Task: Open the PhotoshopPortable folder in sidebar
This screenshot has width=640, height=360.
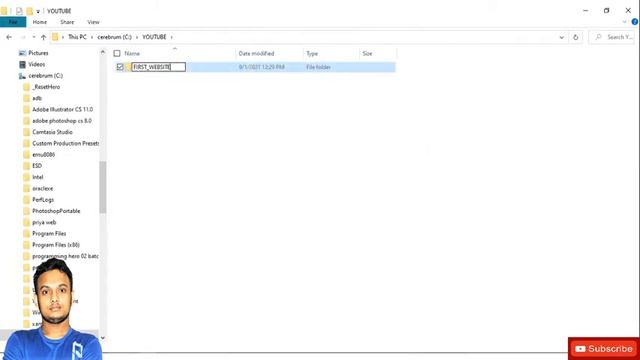Action: (56, 211)
